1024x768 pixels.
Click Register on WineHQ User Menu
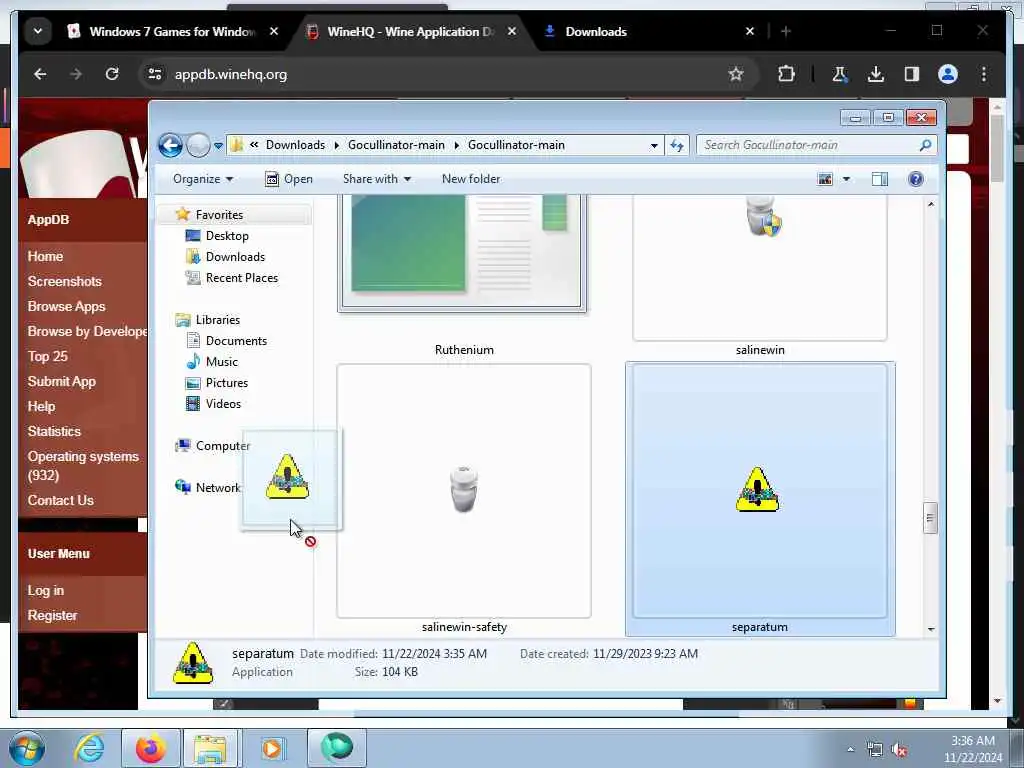tap(52, 615)
